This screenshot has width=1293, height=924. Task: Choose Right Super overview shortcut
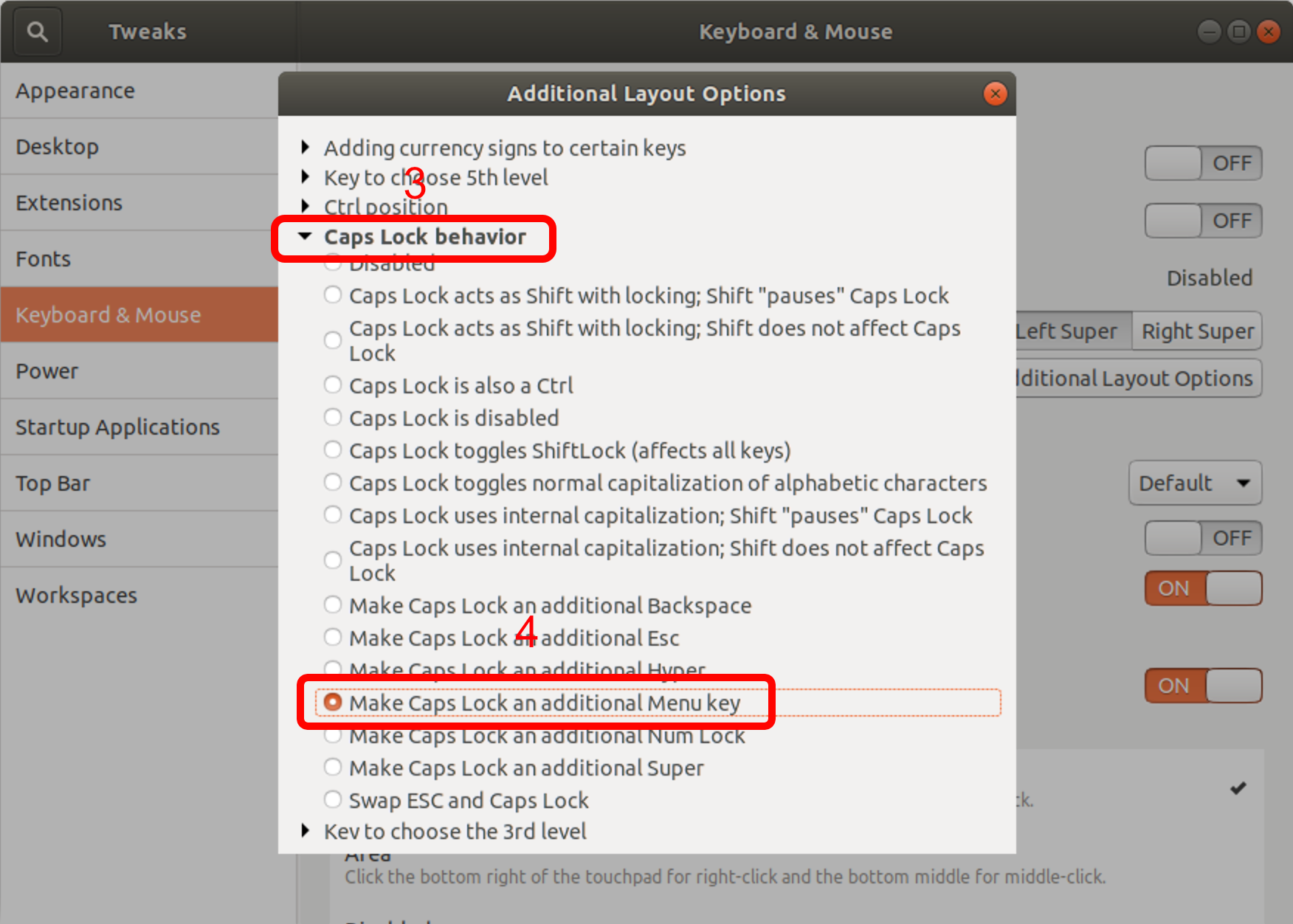[1197, 331]
